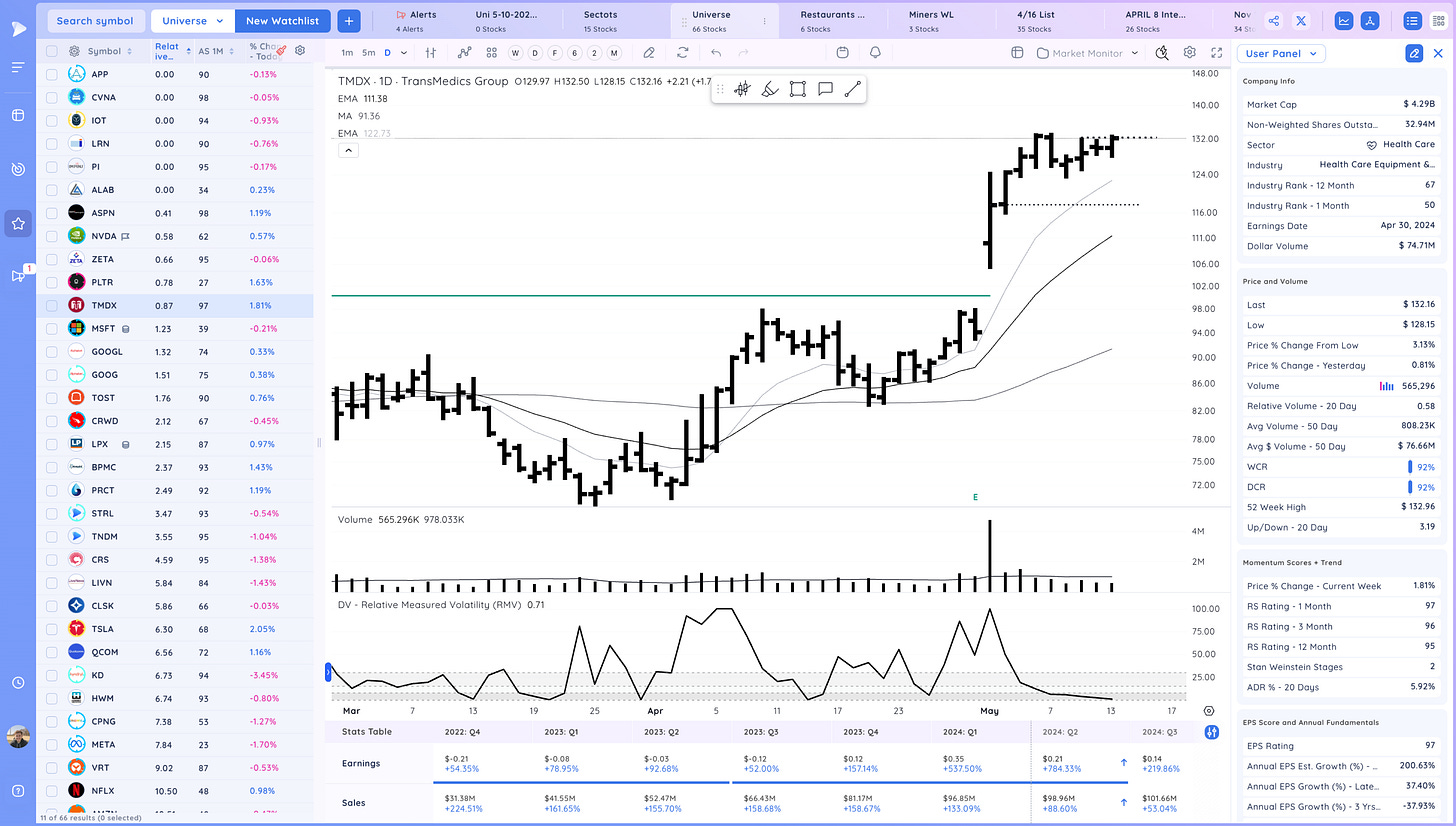
Task: Open the app logo home icon
Action: point(18,28)
